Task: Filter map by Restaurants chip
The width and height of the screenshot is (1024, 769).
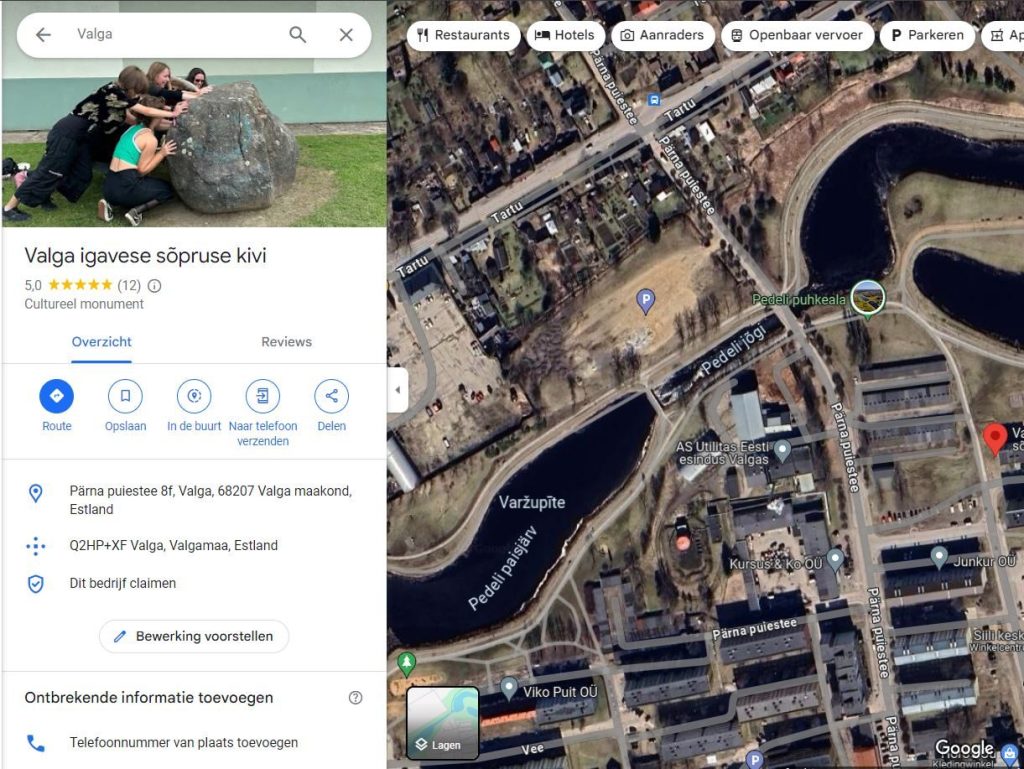Action: point(463,35)
